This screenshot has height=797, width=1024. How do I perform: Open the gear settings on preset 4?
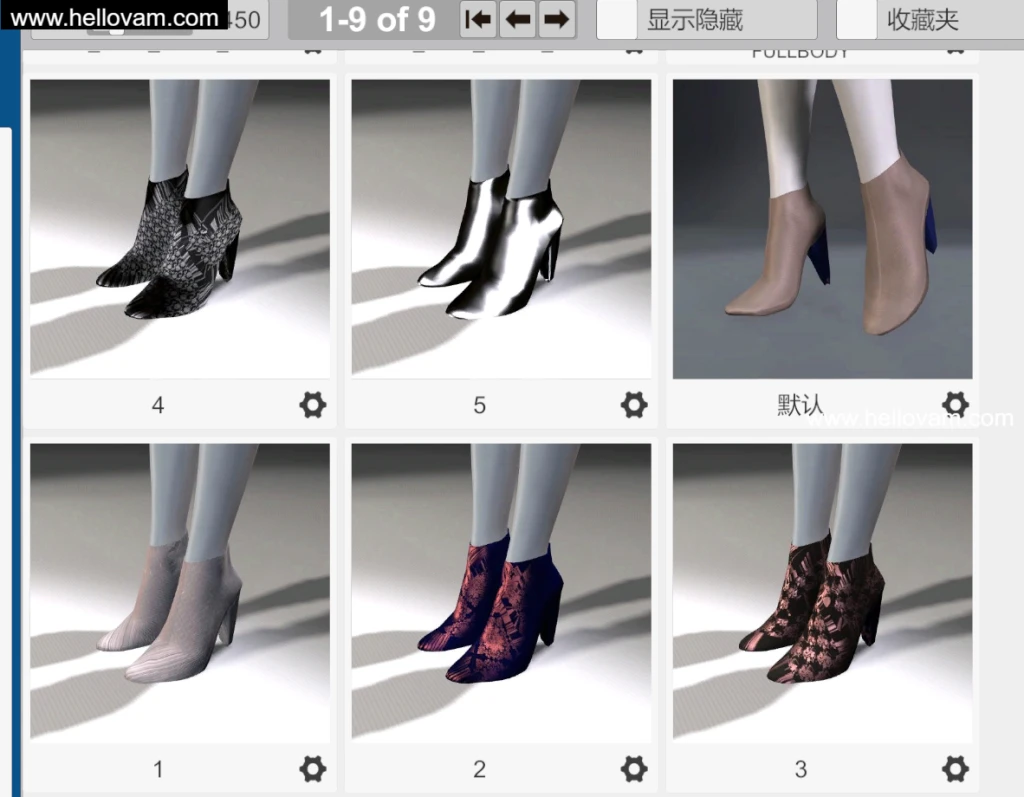tap(313, 405)
